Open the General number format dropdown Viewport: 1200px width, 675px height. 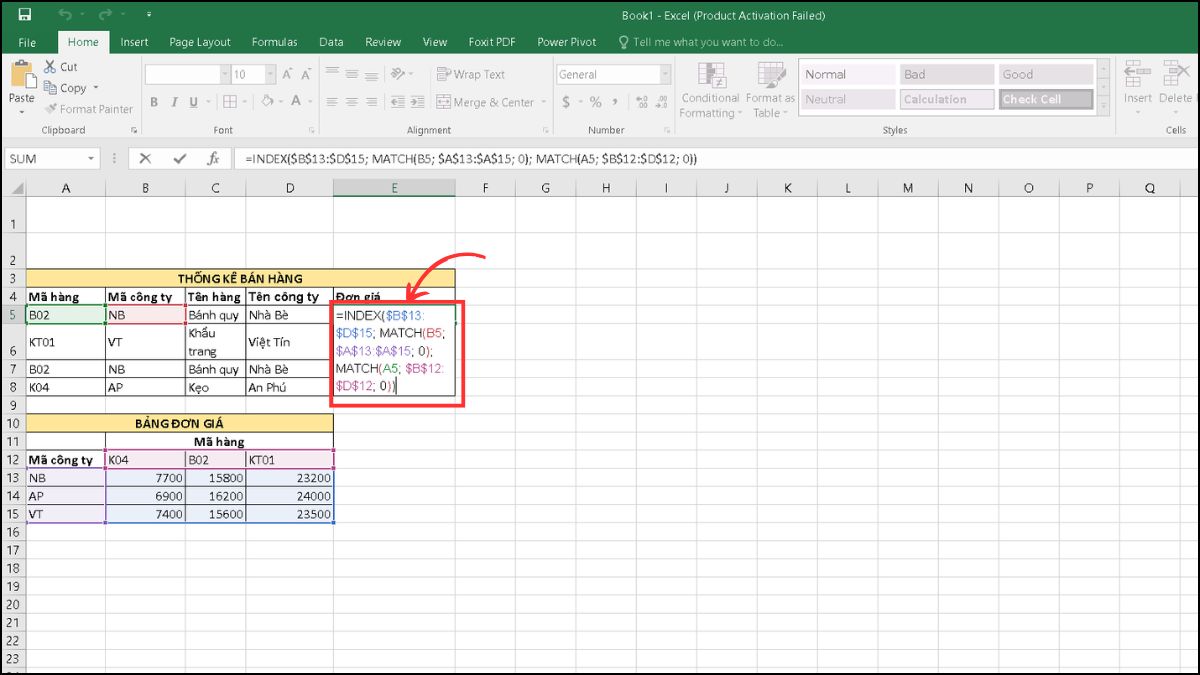click(665, 74)
